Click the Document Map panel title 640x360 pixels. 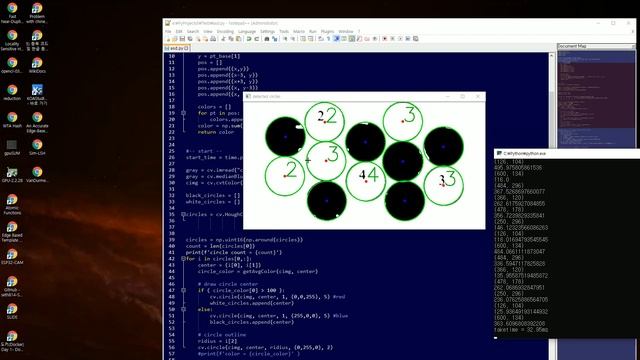tap(572, 46)
